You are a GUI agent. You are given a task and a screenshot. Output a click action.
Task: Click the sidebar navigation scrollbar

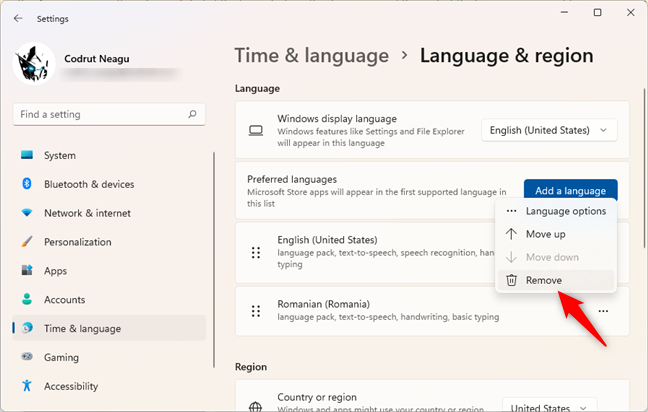(x=214, y=260)
